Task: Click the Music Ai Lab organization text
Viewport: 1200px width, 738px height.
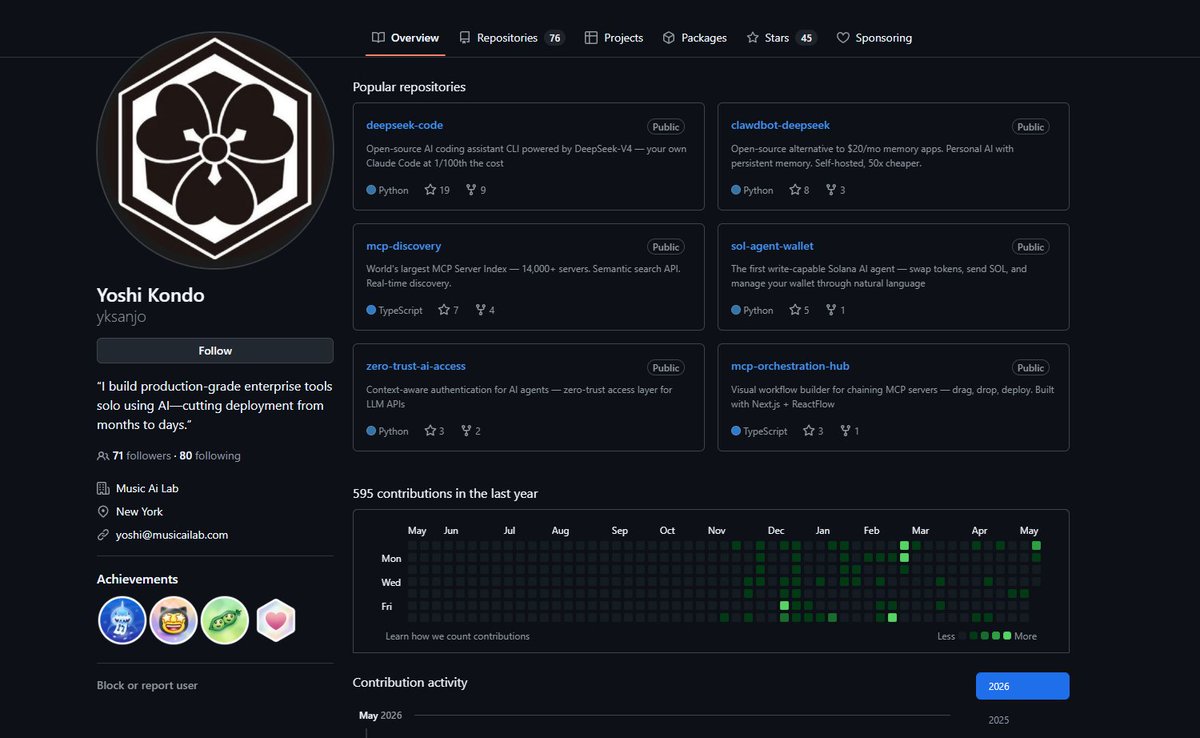Action: (147, 489)
